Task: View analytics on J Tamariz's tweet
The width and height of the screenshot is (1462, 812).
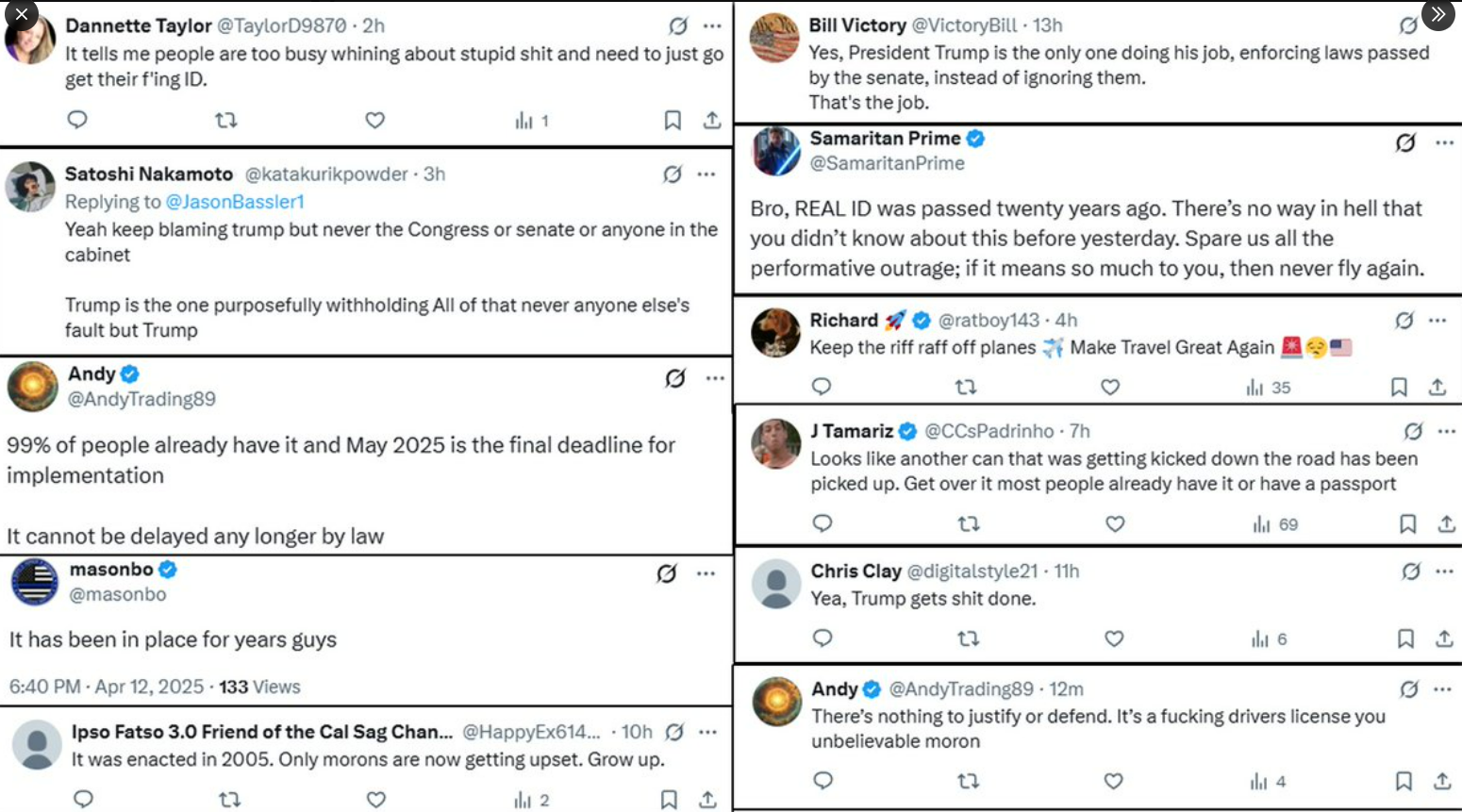Action: coord(1275,524)
